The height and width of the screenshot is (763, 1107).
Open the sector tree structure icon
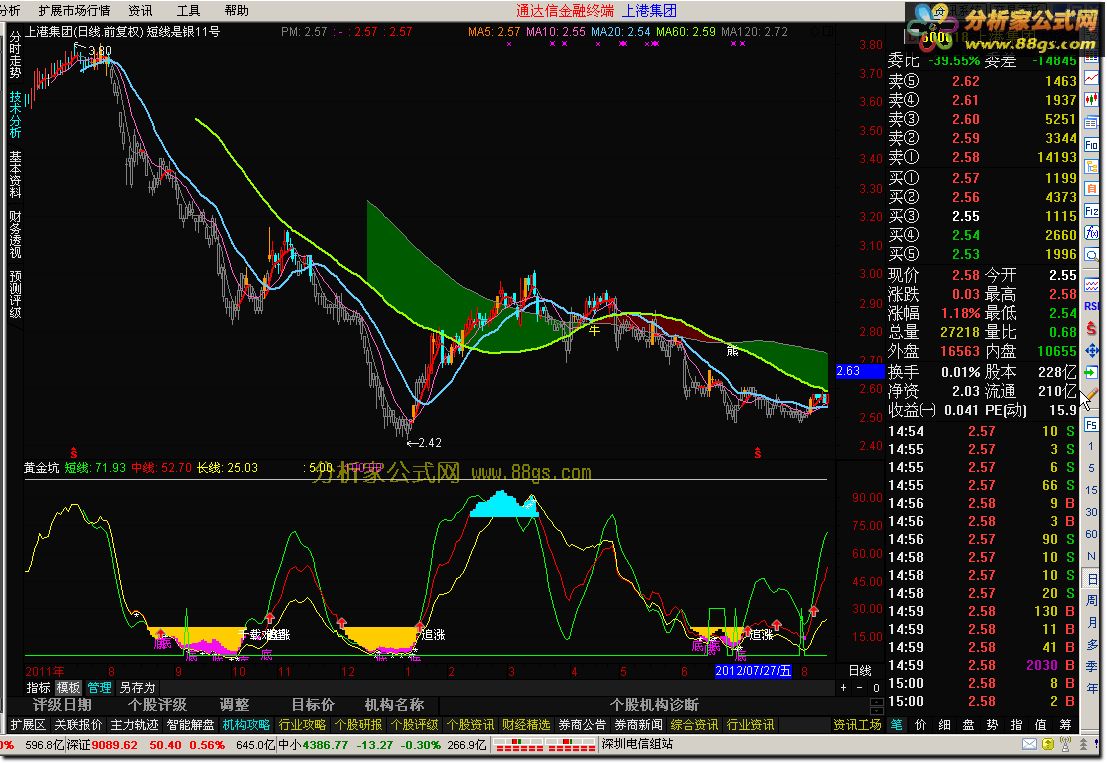click(x=1091, y=167)
